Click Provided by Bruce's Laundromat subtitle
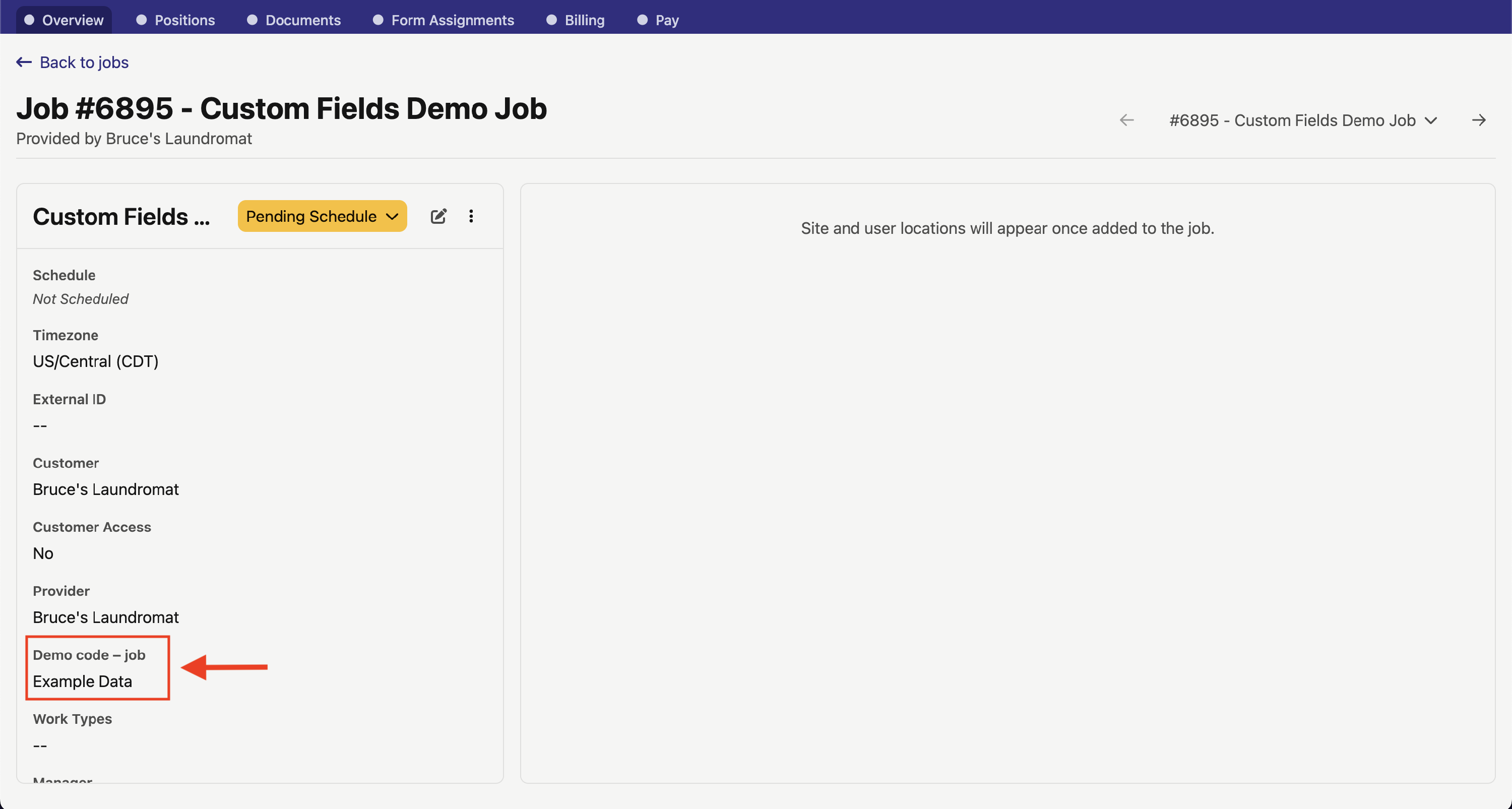This screenshot has height=809, width=1512. pos(134,139)
